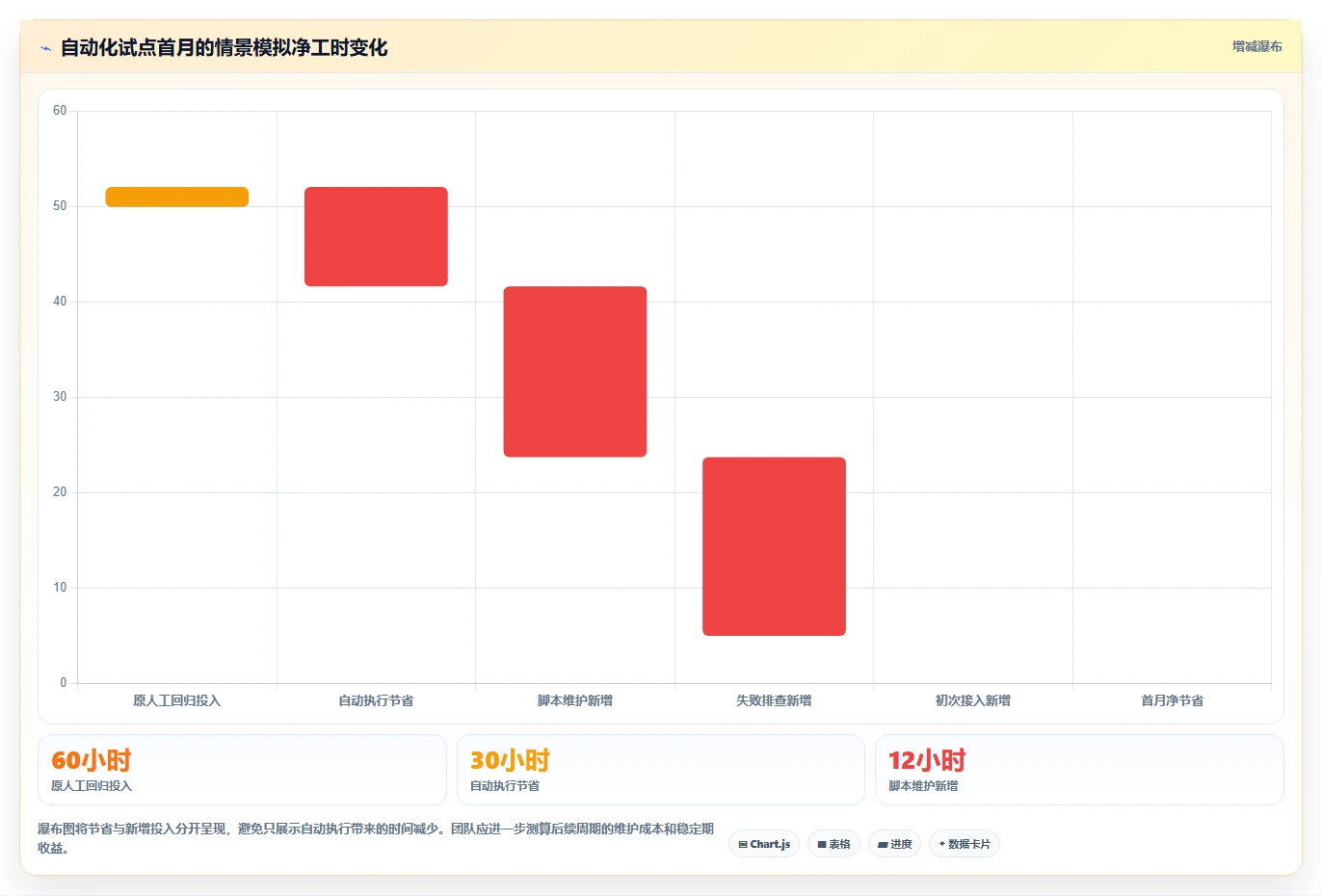Click the 原人工回归投入 axis label
The height and width of the screenshot is (896, 1322).
coord(177,700)
